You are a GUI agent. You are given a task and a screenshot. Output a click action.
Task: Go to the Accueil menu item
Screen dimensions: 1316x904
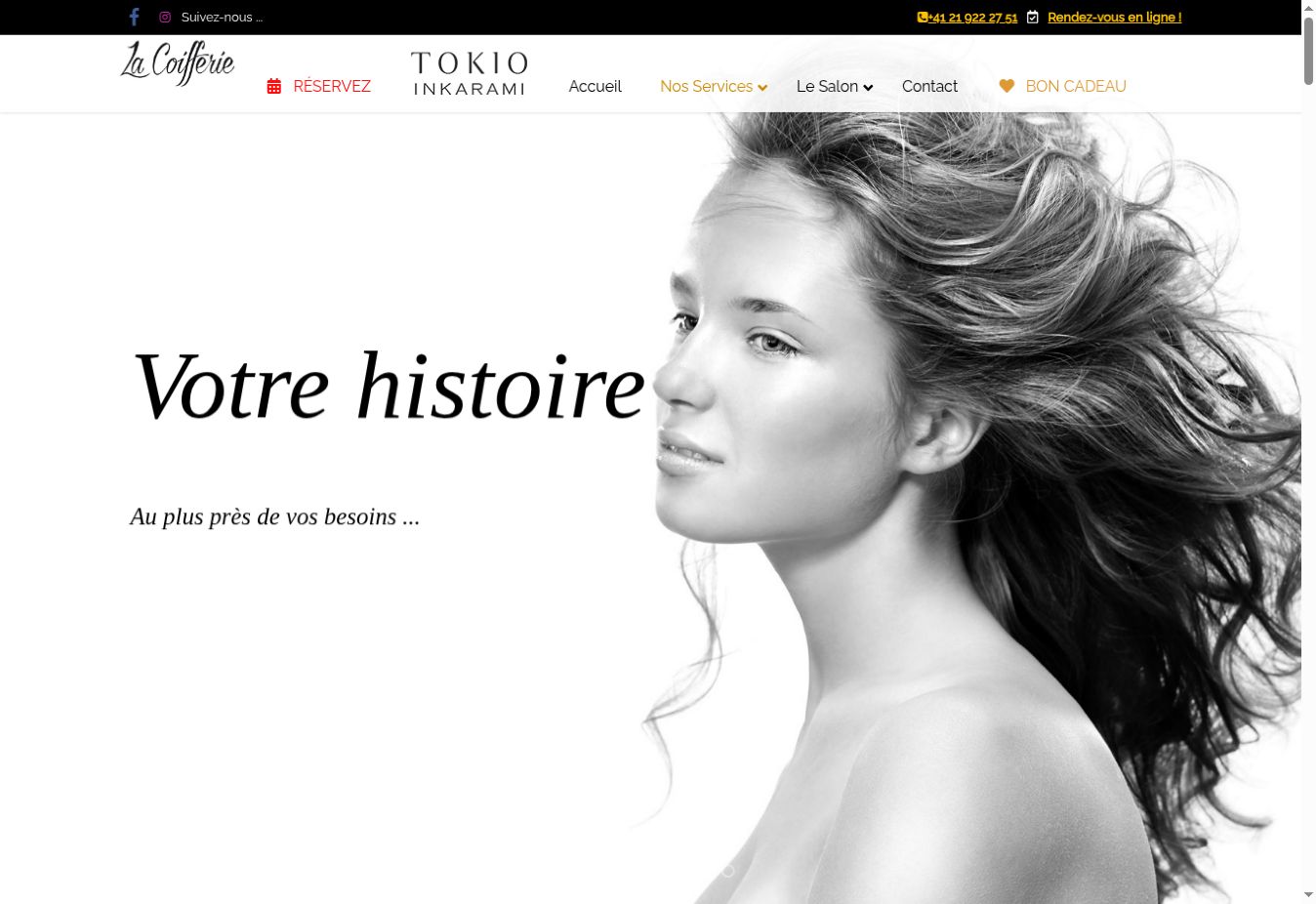pos(596,86)
